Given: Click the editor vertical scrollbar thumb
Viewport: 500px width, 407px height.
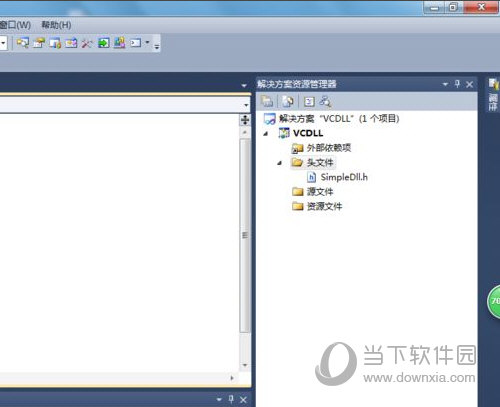Looking at the screenshot, I should pos(245,235).
